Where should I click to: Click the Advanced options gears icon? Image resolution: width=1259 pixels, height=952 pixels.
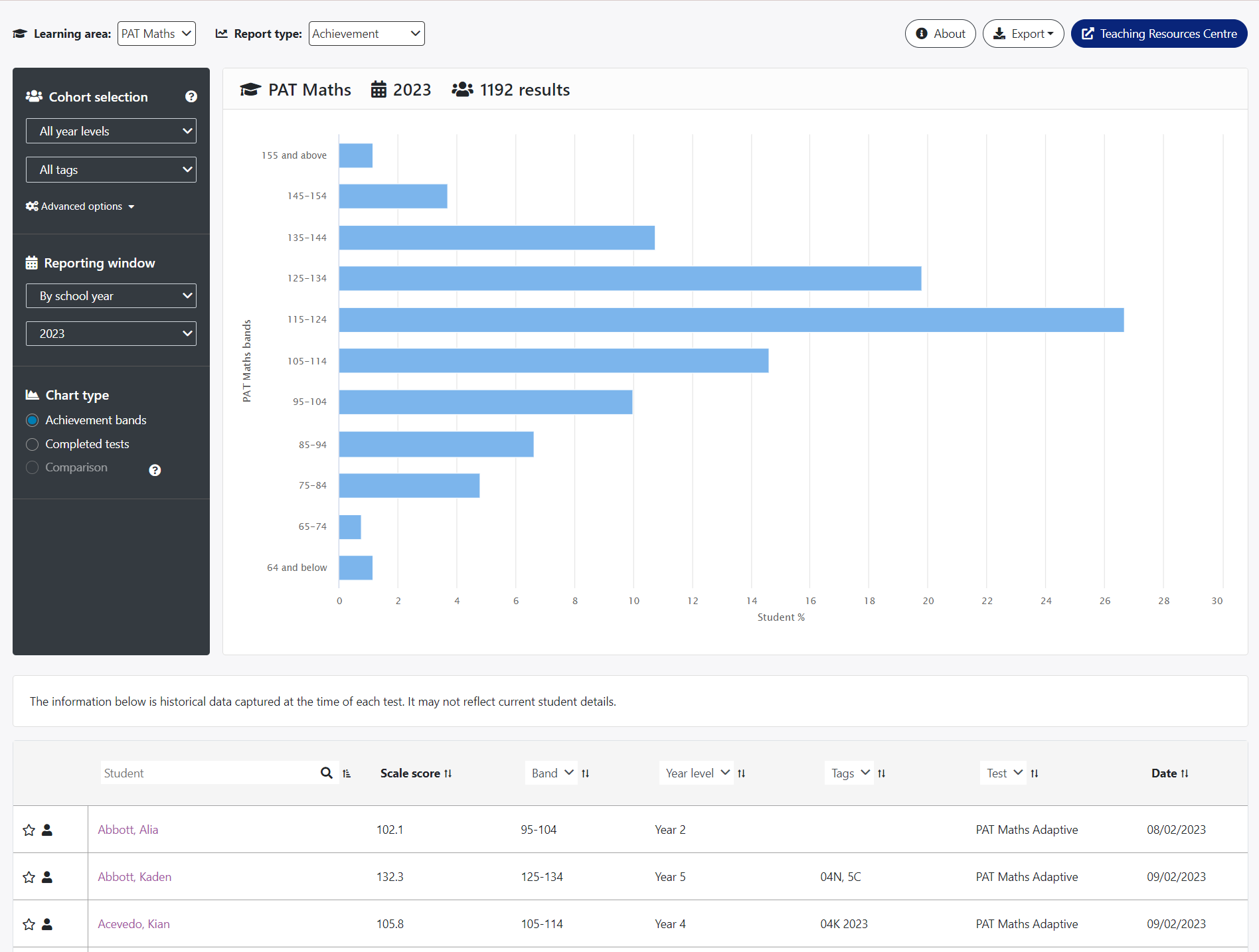pyautogui.click(x=32, y=206)
